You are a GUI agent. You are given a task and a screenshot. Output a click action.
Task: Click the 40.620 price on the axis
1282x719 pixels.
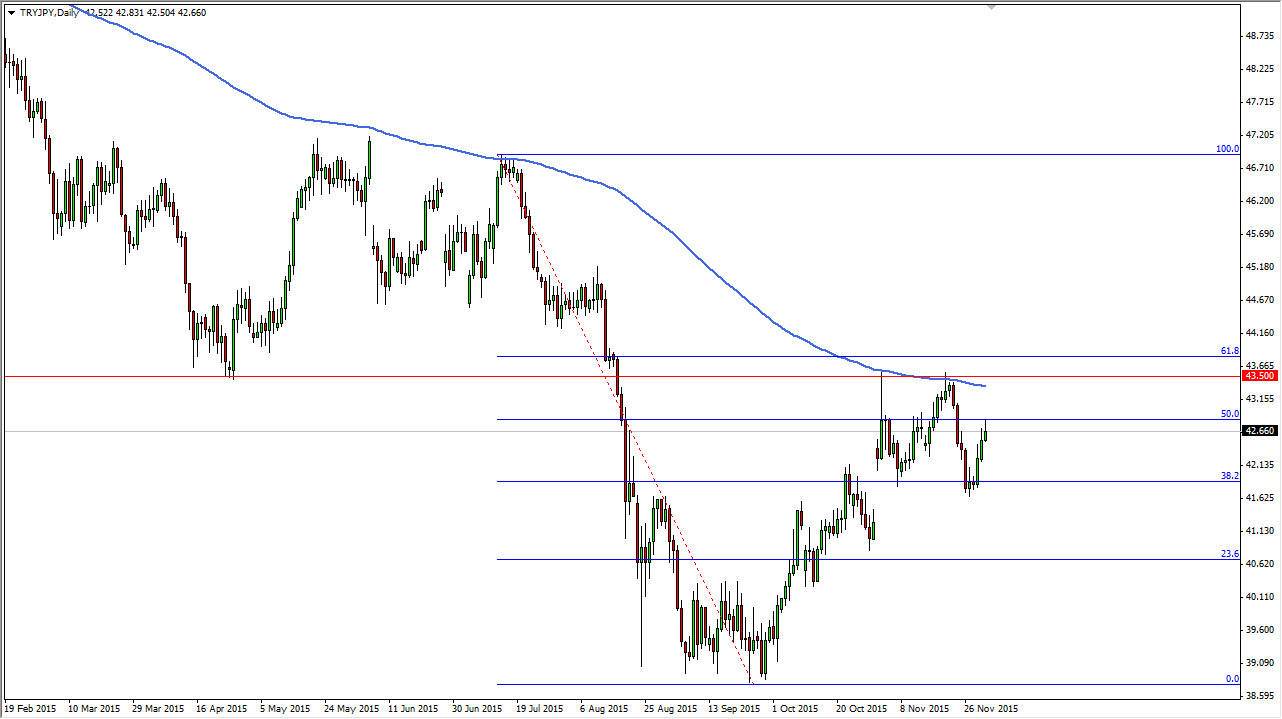(x=1259, y=564)
